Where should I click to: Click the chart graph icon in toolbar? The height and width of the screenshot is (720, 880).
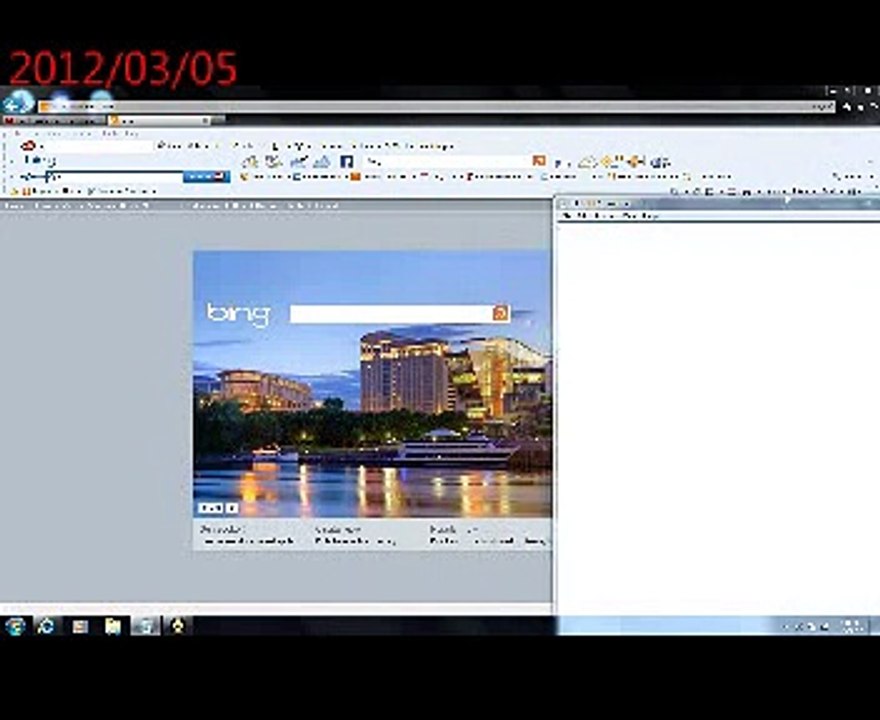[298, 162]
